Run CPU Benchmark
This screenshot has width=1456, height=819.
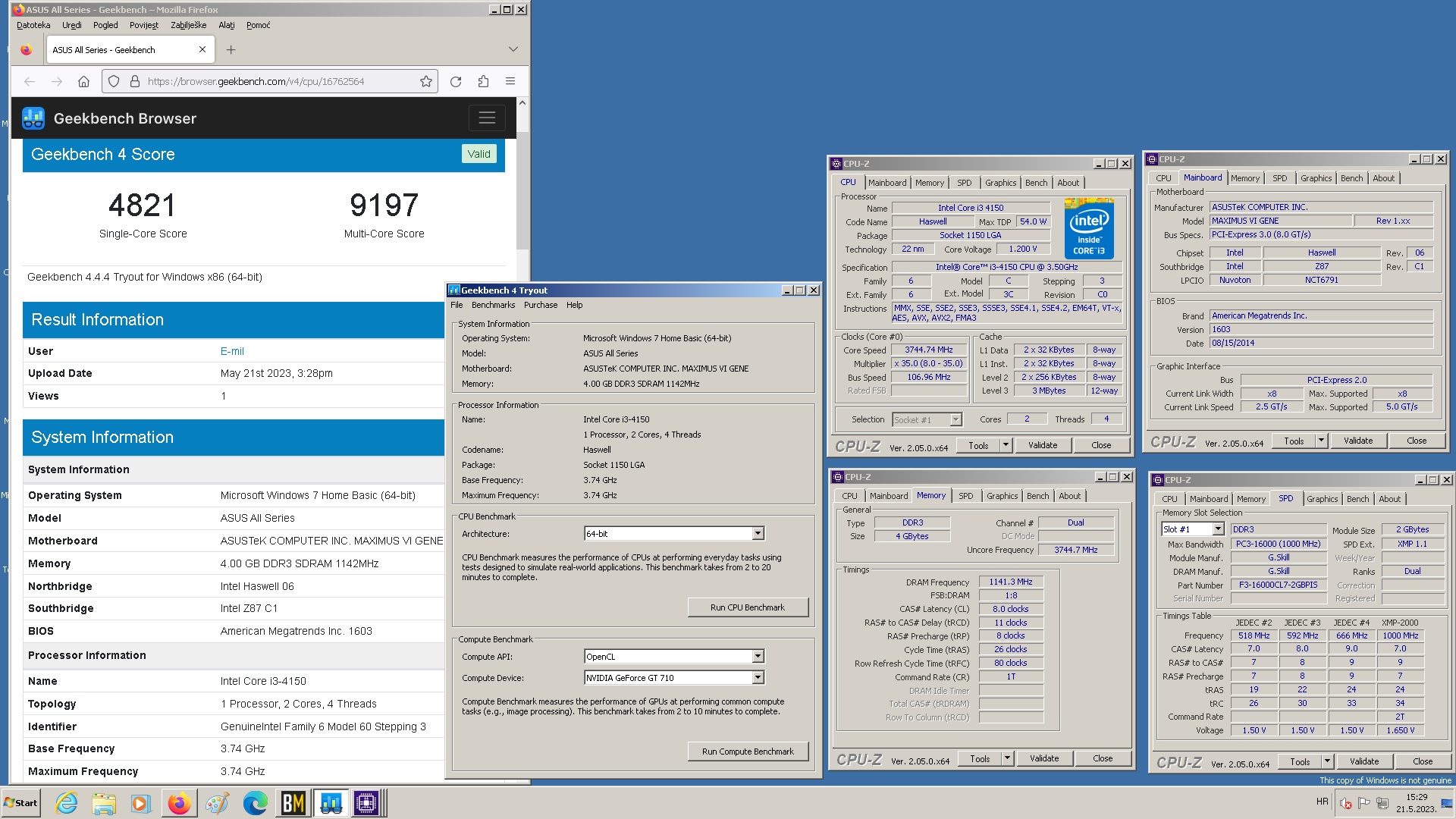pos(748,607)
